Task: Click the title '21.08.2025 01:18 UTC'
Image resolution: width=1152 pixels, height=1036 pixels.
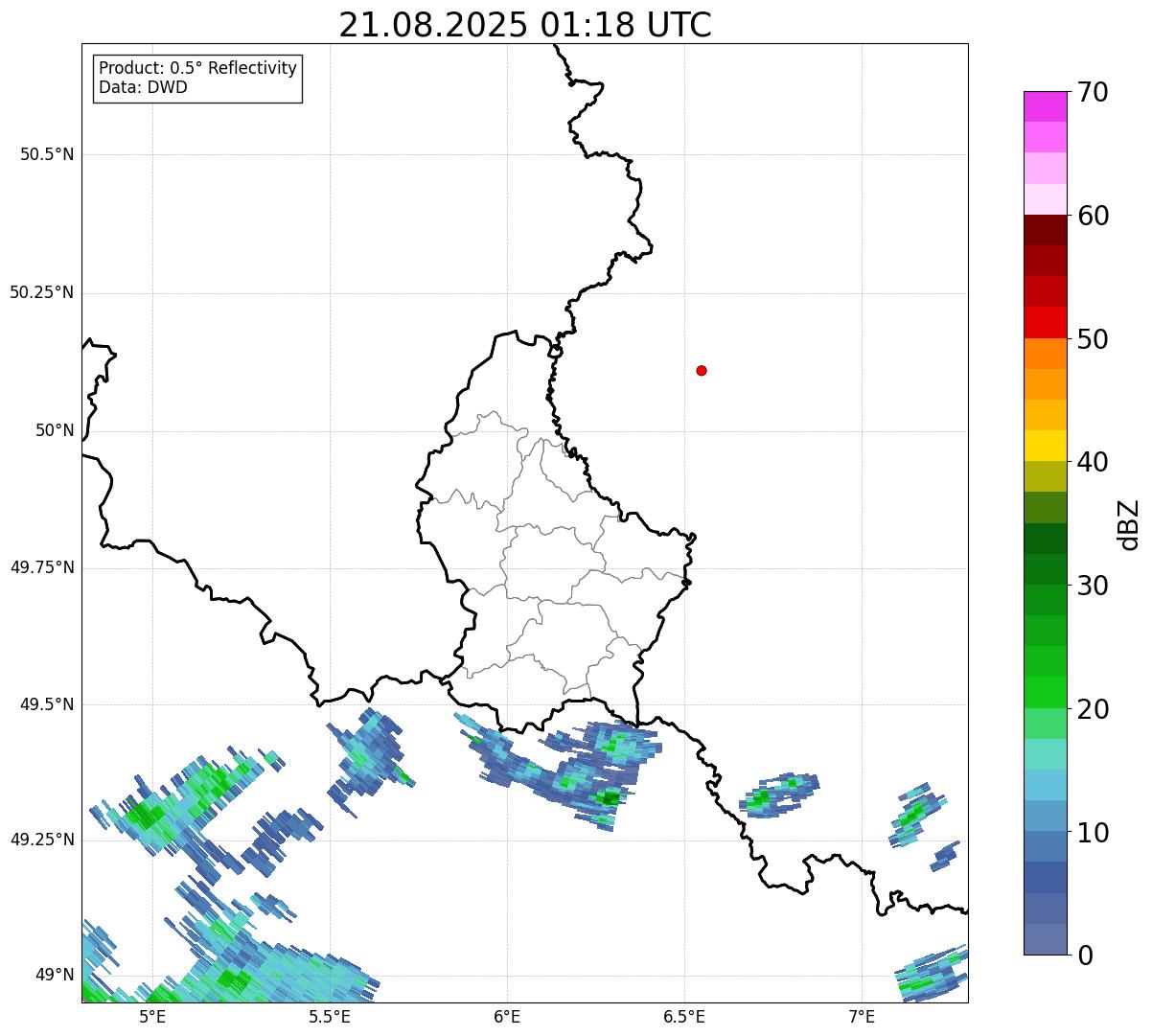Action: pyautogui.click(x=525, y=25)
